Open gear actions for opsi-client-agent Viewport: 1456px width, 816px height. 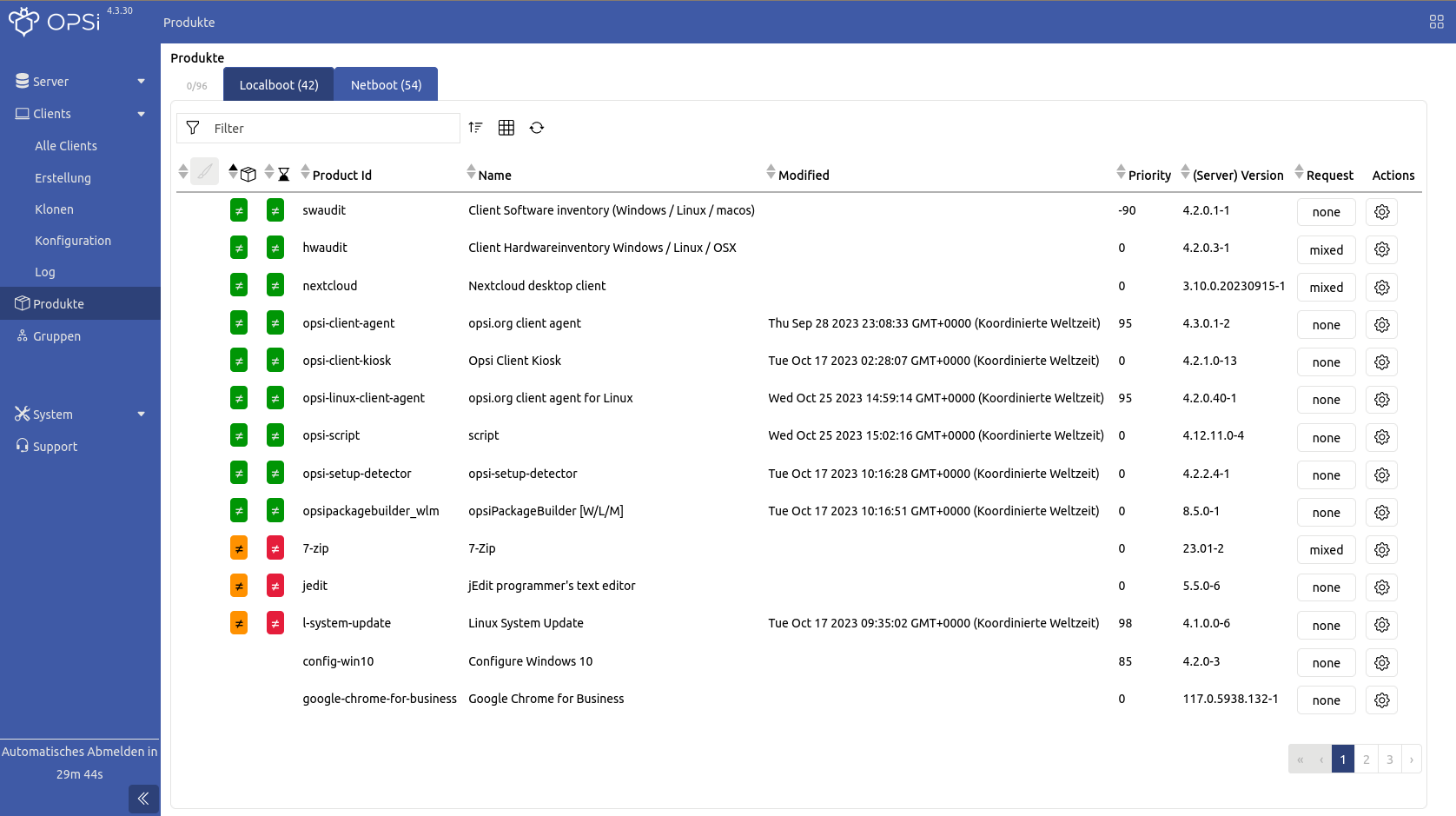[x=1381, y=325]
